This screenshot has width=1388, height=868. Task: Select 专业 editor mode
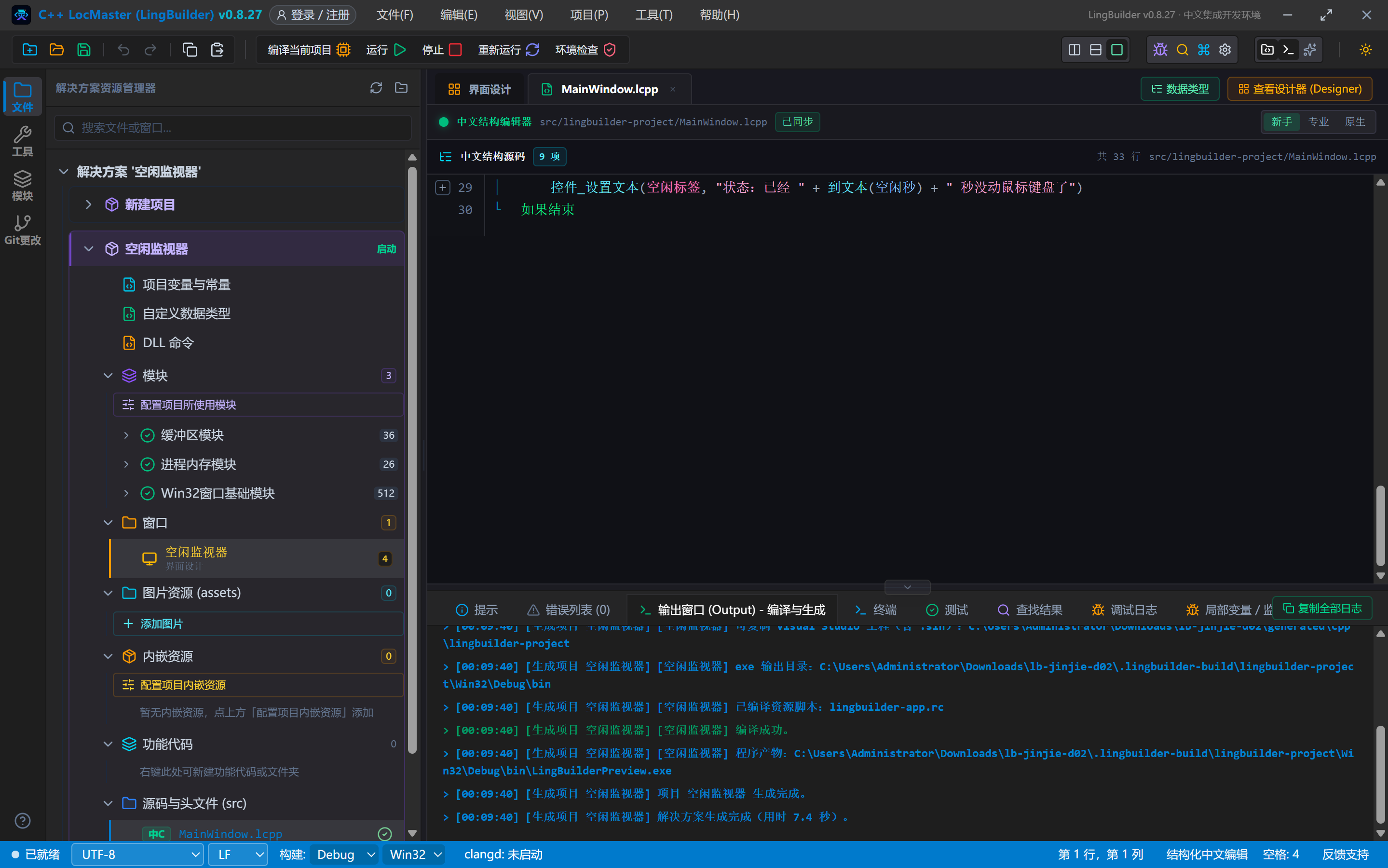[x=1318, y=122]
